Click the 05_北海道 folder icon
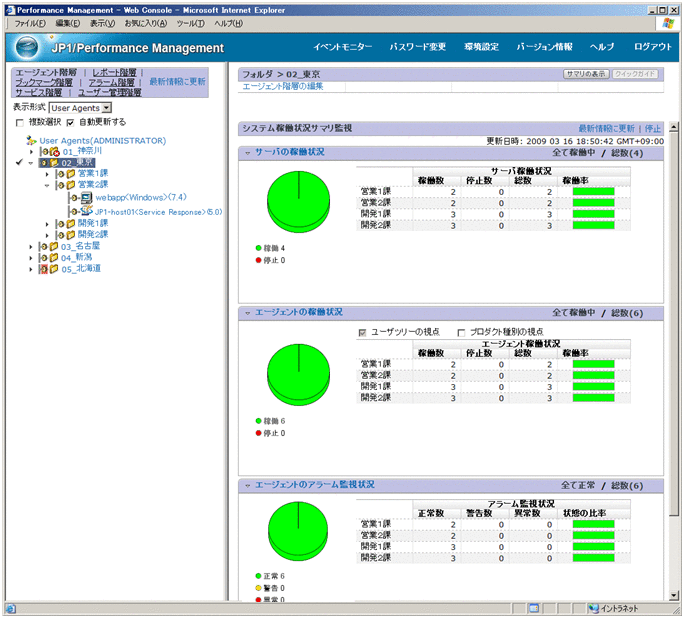The image size is (685, 620). coord(53,268)
